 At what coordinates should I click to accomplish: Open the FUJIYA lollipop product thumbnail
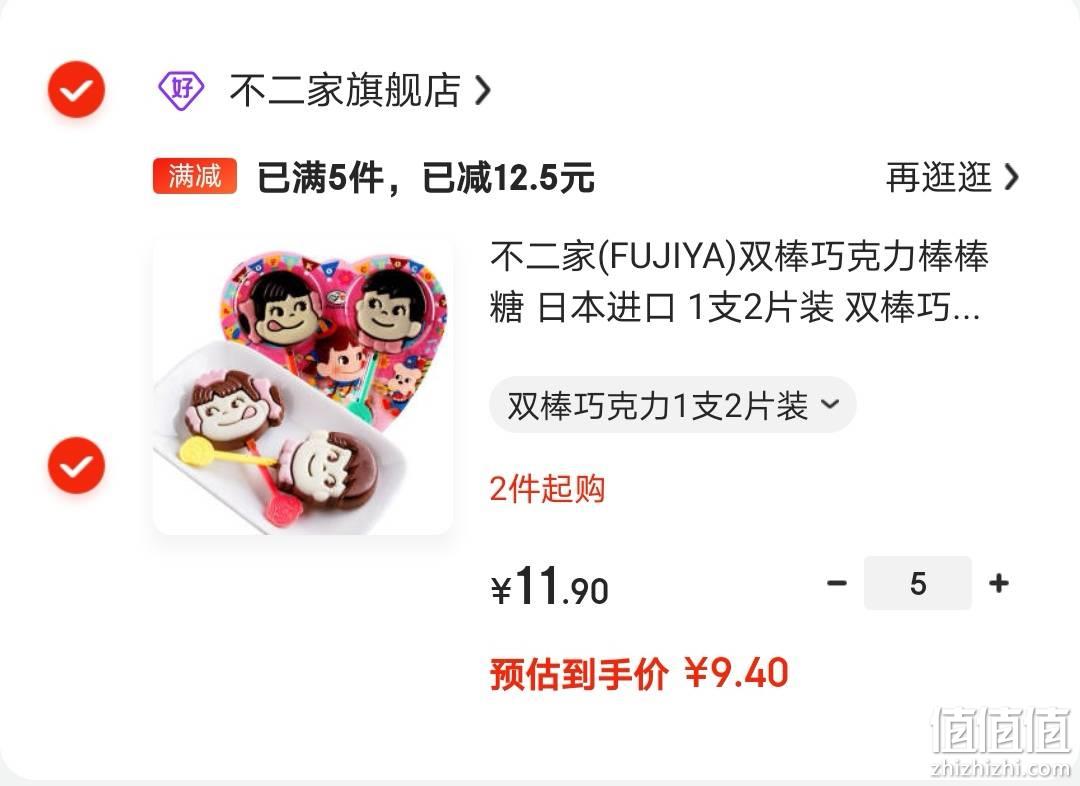[302, 386]
